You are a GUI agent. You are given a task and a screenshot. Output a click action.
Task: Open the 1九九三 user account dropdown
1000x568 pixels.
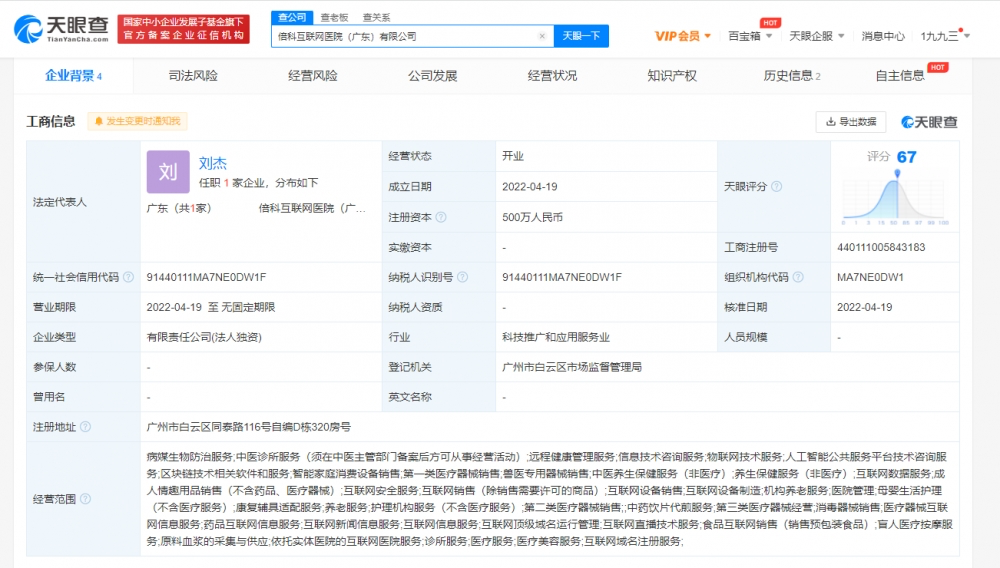945,36
